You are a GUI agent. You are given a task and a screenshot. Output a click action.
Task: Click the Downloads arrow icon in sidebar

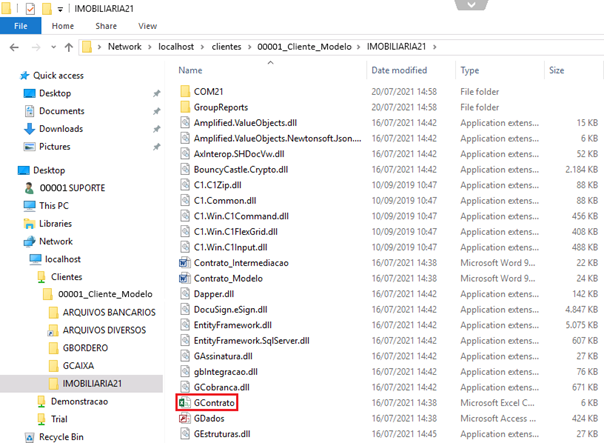[29, 129]
